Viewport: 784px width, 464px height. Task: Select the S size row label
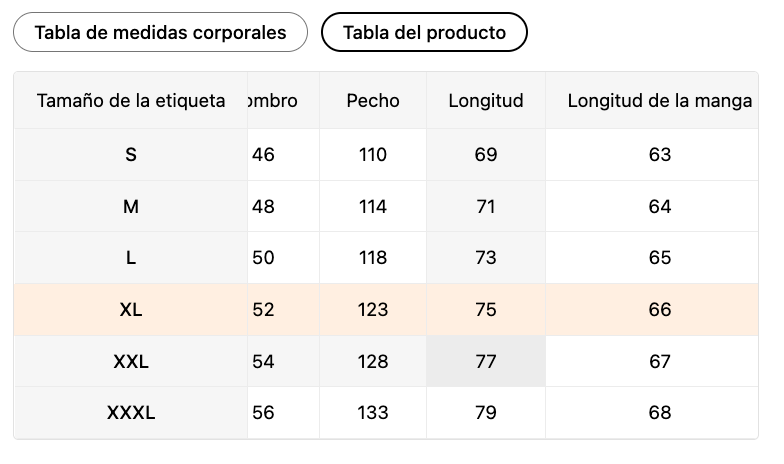point(131,155)
